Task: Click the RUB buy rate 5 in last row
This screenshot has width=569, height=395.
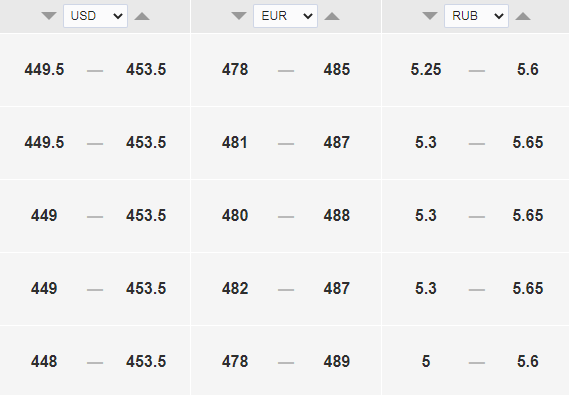Action: pyautogui.click(x=426, y=362)
